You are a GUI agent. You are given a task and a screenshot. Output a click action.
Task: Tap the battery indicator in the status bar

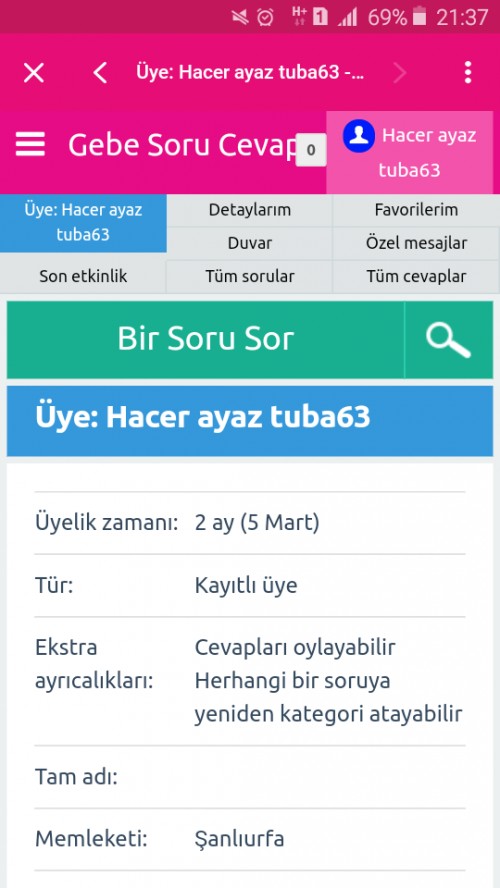click(419, 17)
